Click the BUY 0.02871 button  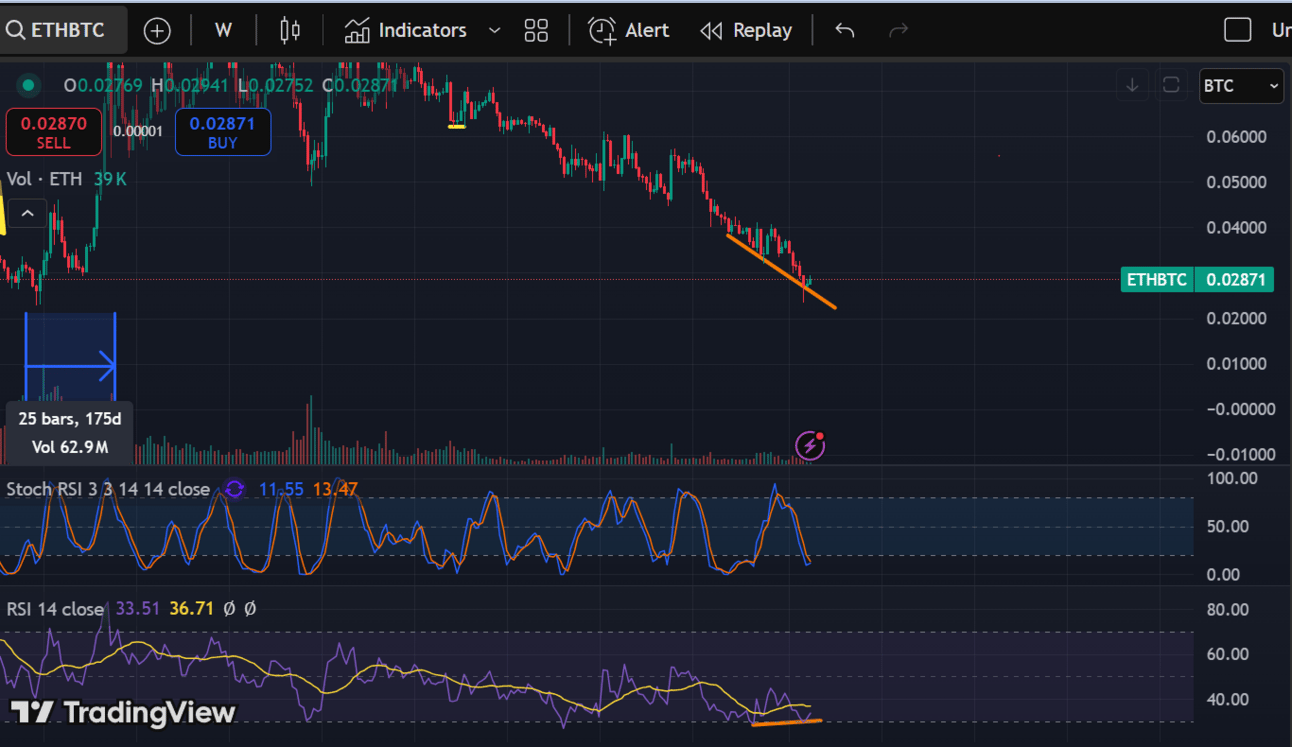pyautogui.click(x=222, y=132)
